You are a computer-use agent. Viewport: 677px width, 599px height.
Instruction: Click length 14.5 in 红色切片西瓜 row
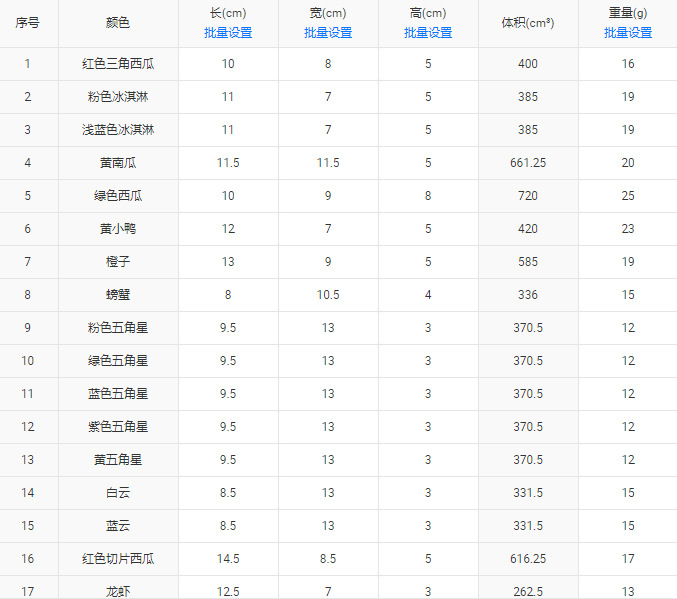pyautogui.click(x=228, y=559)
